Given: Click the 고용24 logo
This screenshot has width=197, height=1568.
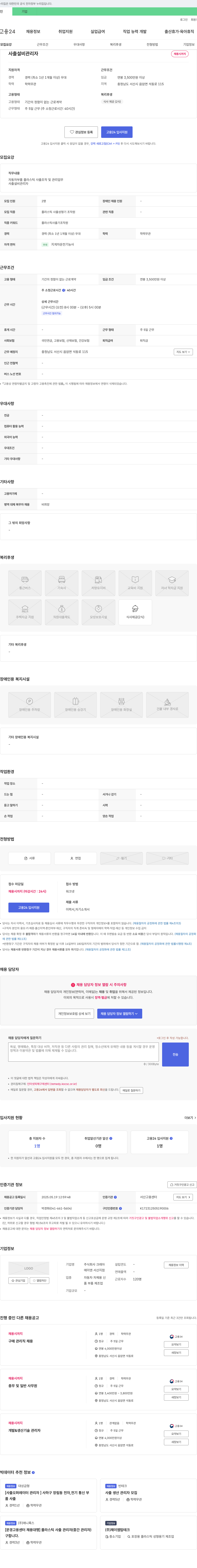Looking at the screenshot, I should tap(7, 32).
